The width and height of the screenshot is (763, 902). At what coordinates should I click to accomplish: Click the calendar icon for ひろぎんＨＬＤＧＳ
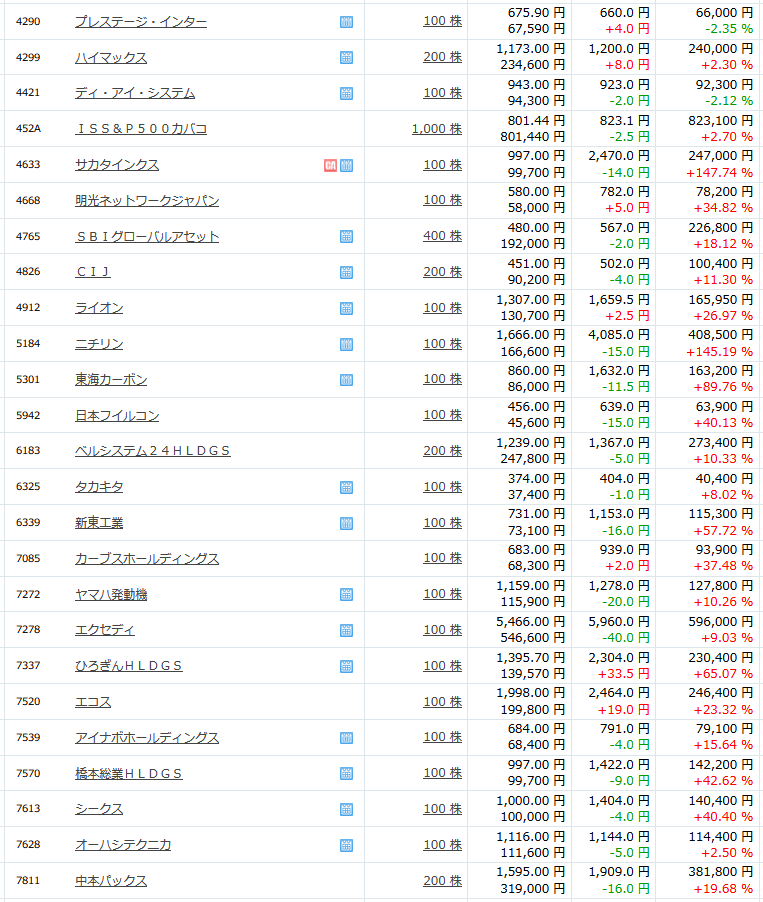pos(346,667)
